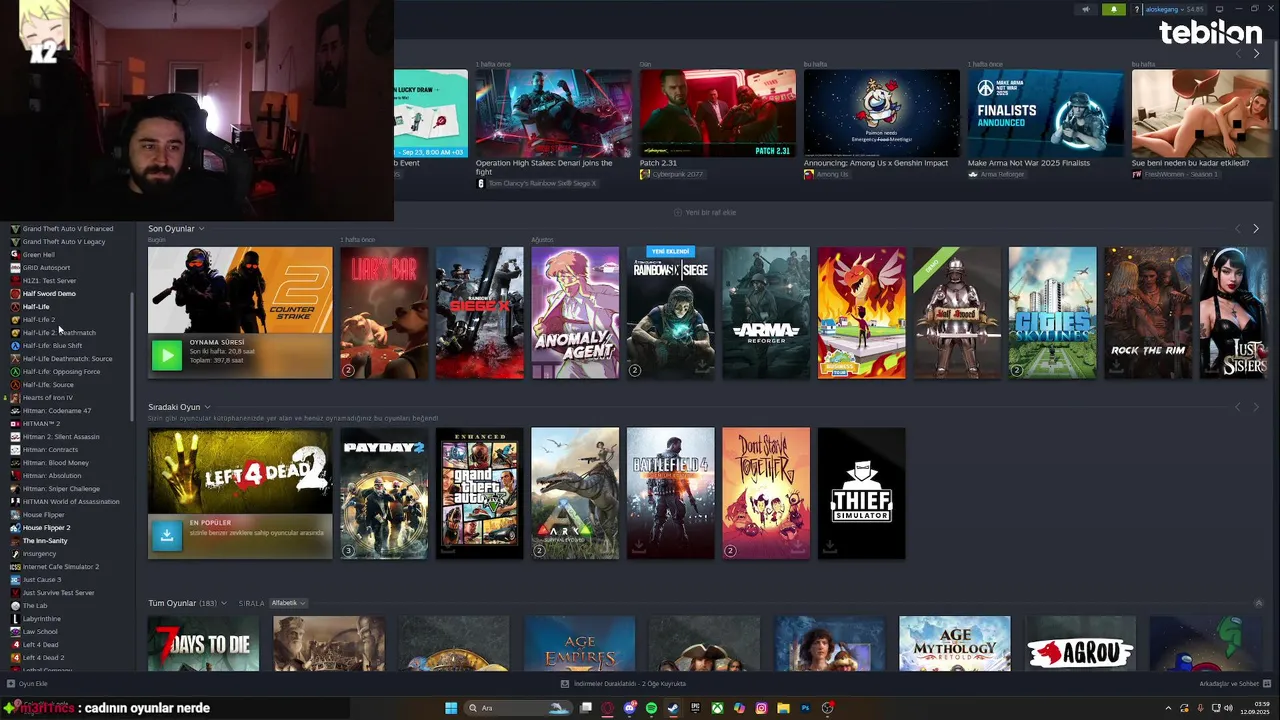1280x720 pixels.
Task: Open Age of Mythology Retold cover
Action: pos(955,644)
